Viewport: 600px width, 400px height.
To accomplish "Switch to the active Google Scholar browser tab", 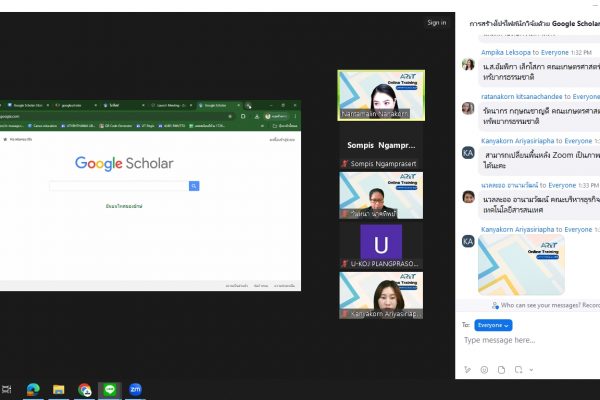I will [219, 105].
